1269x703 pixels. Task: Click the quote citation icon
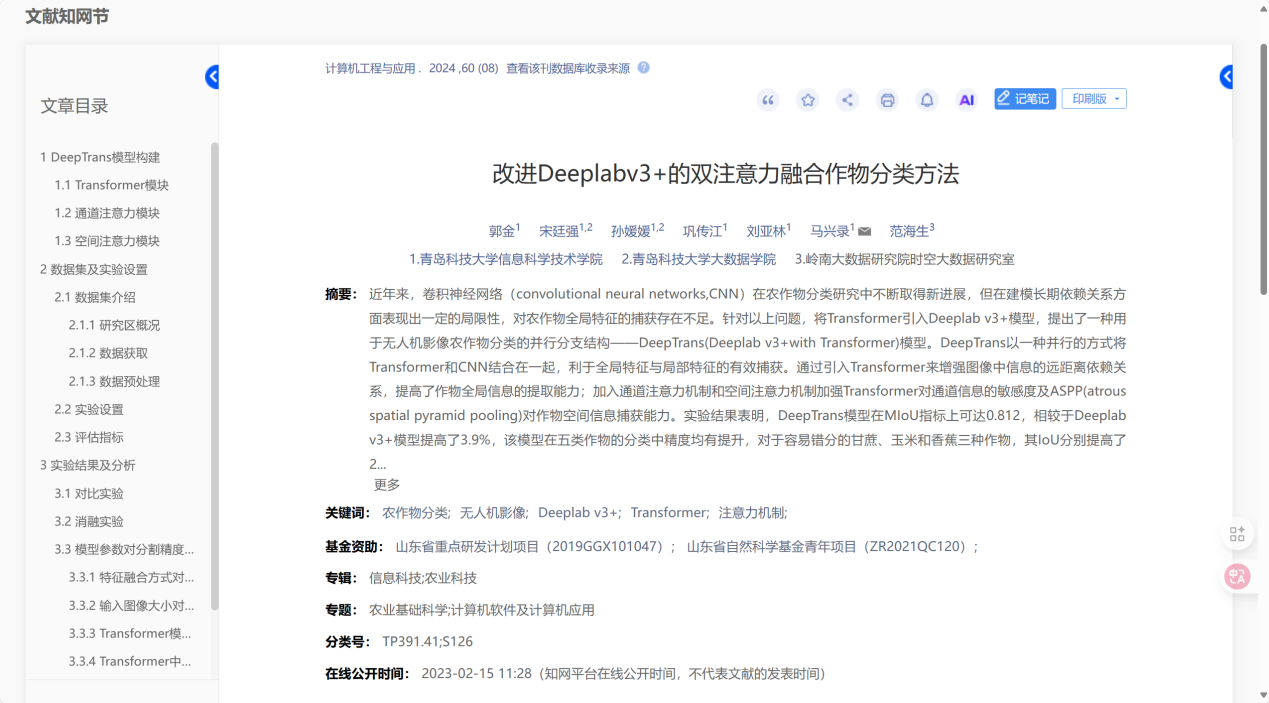click(x=768, y=100)
